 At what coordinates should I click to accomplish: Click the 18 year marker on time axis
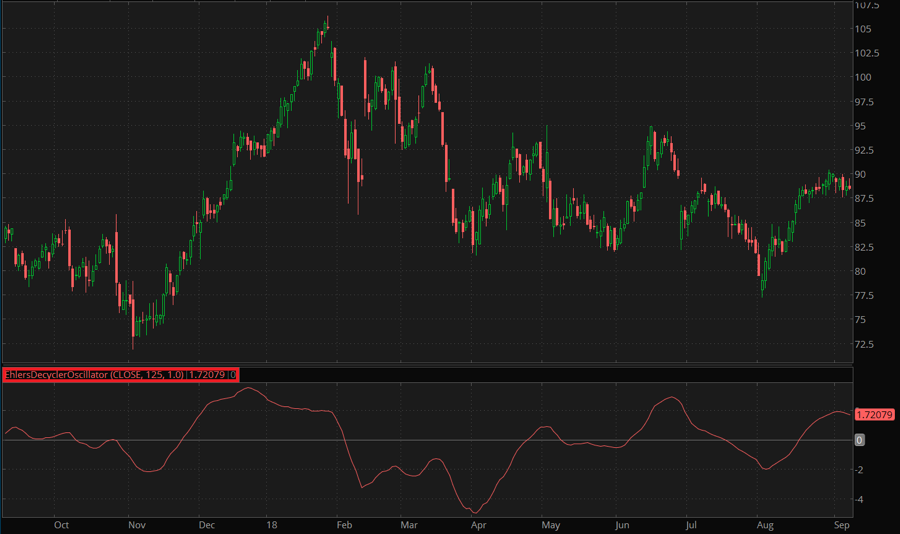(272, 523)
